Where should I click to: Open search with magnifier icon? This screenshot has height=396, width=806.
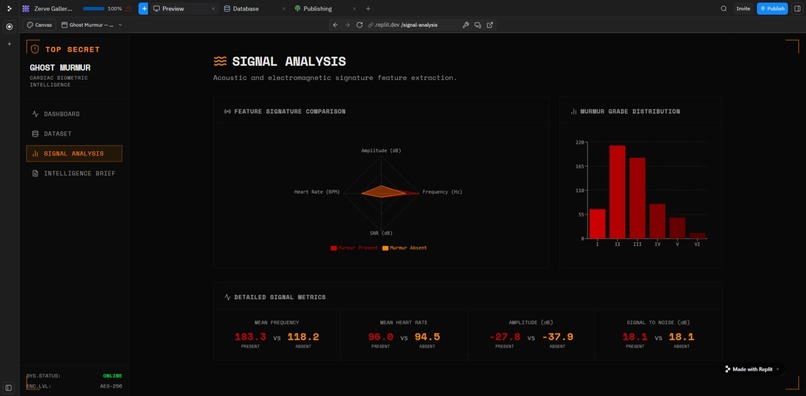[x=724, y=9]
